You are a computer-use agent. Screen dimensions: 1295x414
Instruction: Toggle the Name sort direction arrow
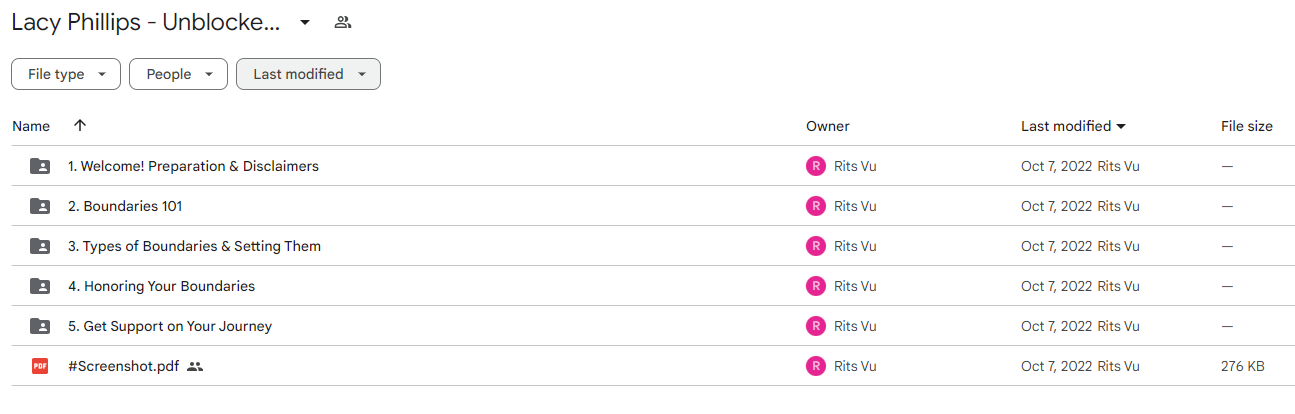80,126
